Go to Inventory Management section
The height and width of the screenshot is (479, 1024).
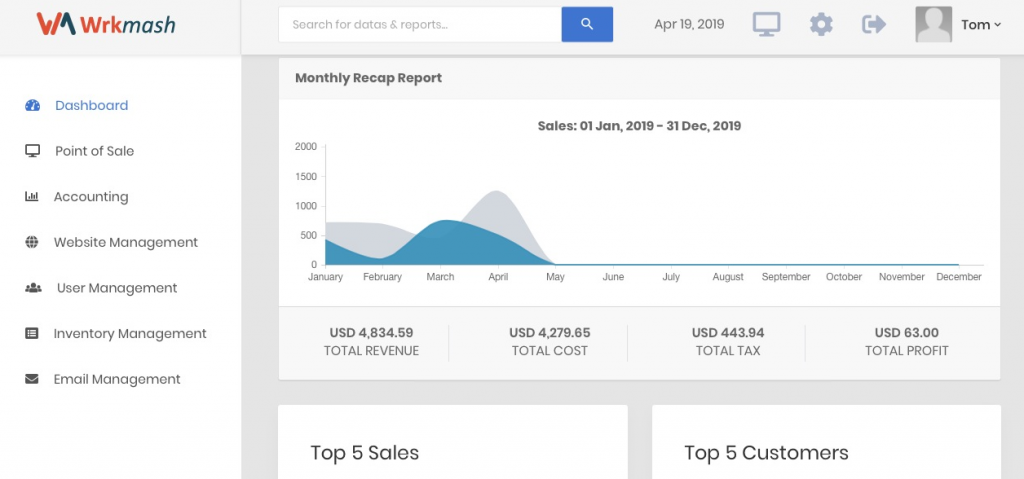click(130, 333)
